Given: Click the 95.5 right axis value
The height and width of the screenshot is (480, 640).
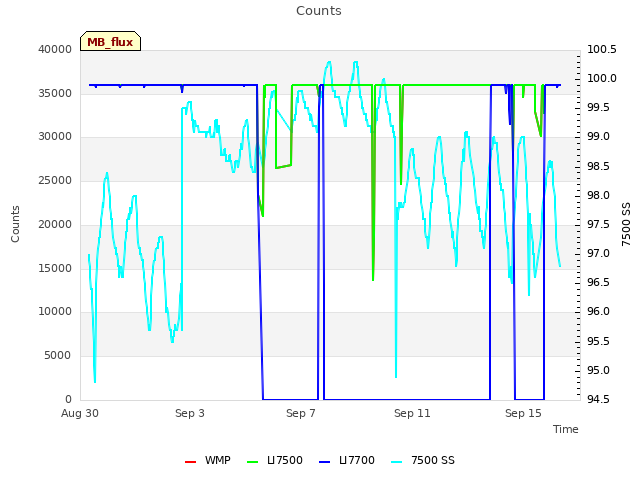Looking at the screenshot, I should tap(598, 341).
